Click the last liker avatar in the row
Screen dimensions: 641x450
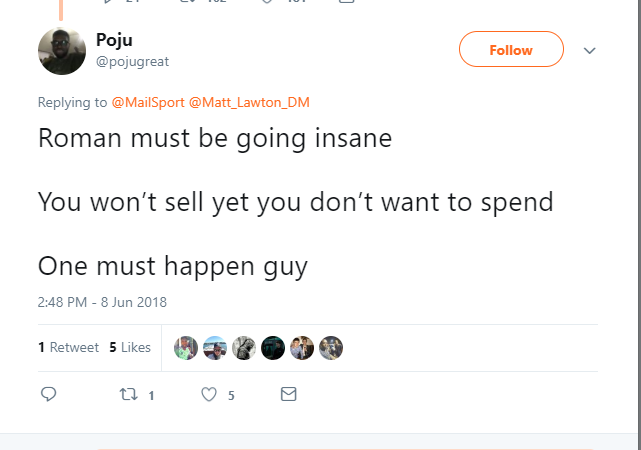coord(331,347)
